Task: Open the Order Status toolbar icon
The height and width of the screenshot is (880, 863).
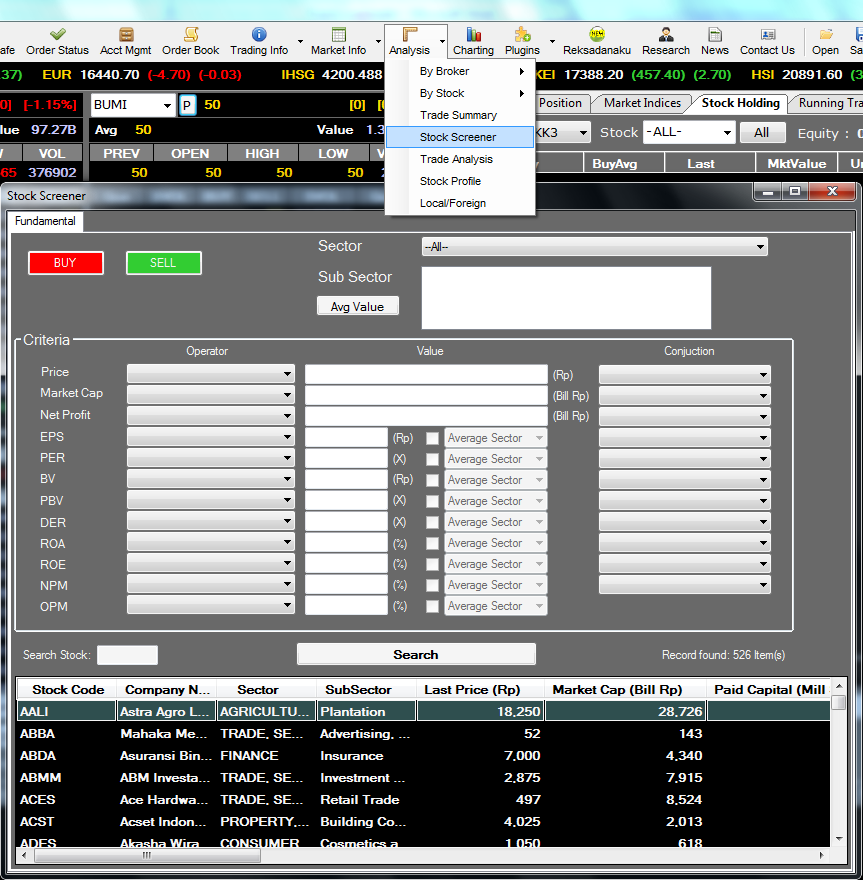Action: 57,41
